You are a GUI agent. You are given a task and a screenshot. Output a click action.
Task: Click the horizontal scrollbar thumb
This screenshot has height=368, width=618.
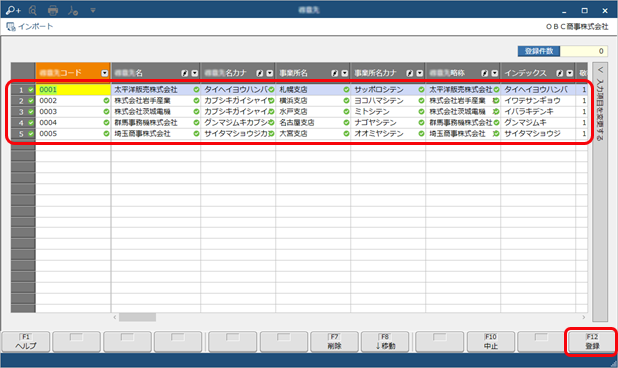[138, 317]
